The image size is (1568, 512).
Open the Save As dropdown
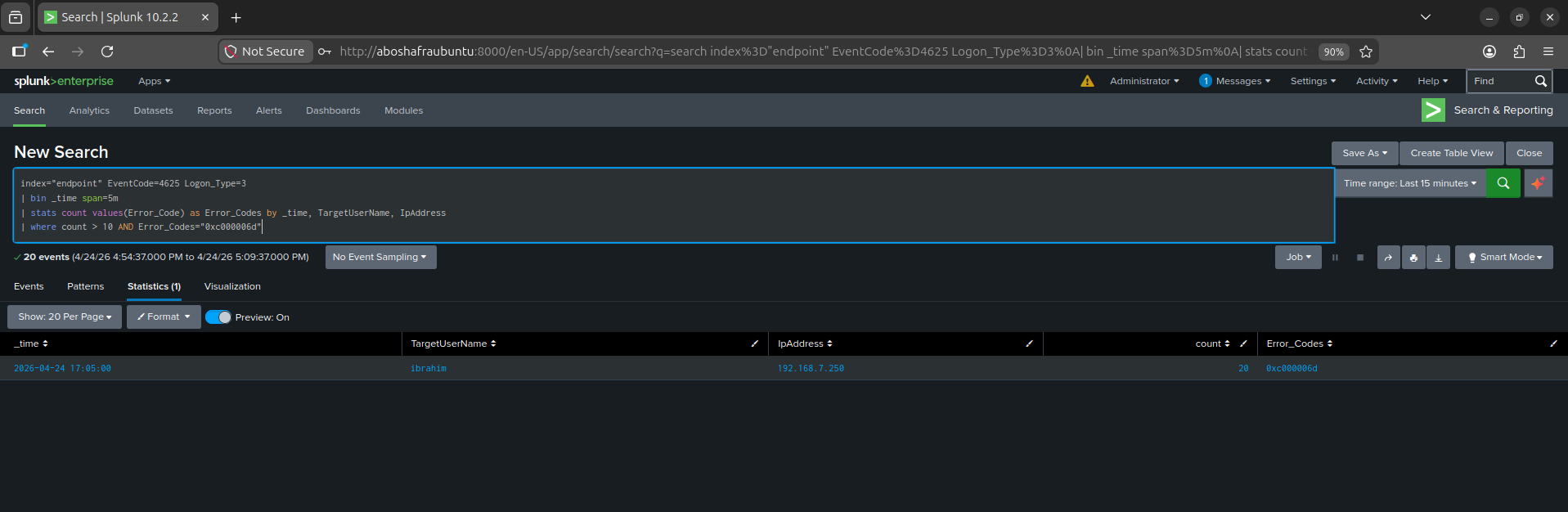tap(1364, 153)
